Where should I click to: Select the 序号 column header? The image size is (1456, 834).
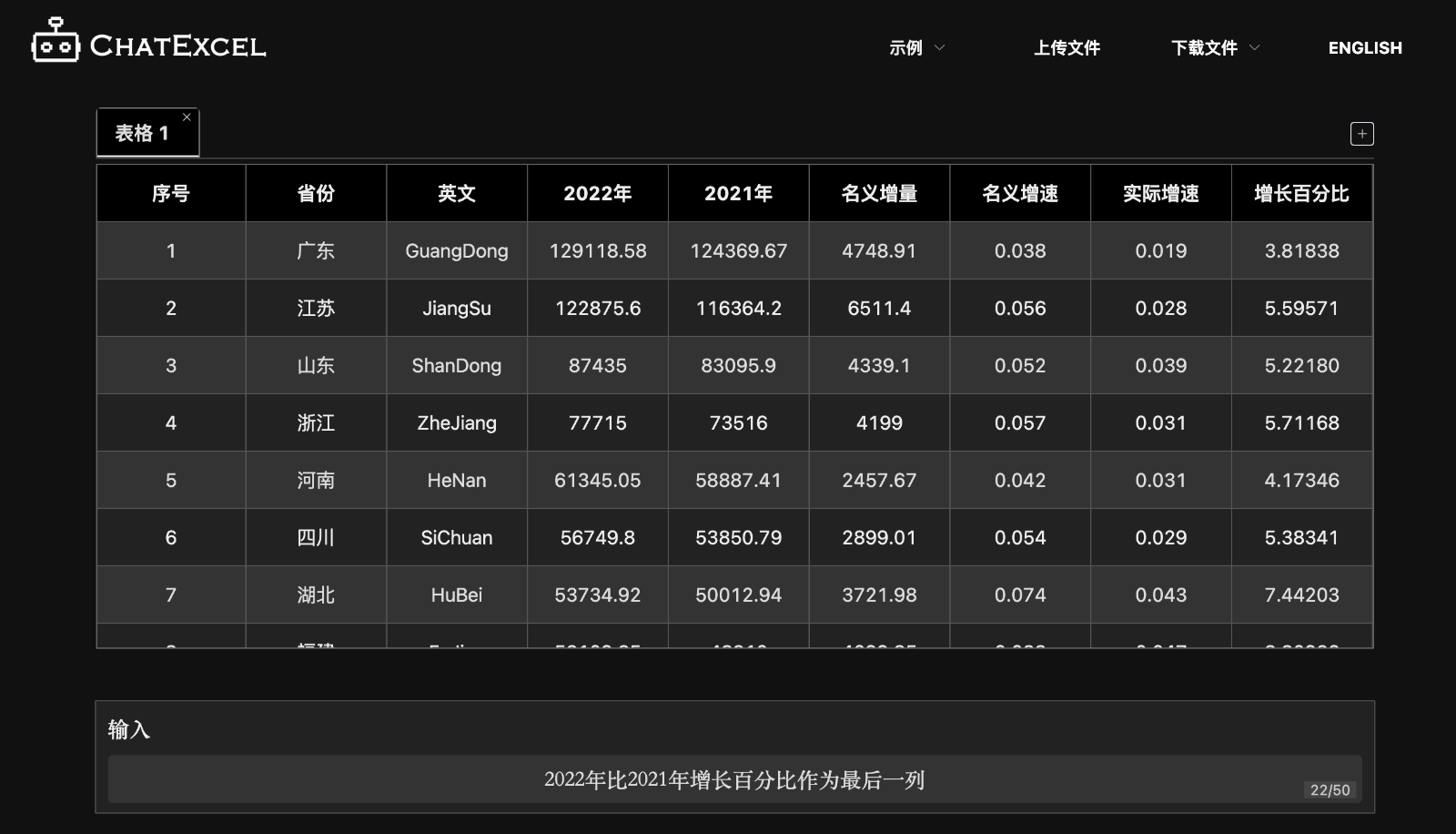coord(170,192)
